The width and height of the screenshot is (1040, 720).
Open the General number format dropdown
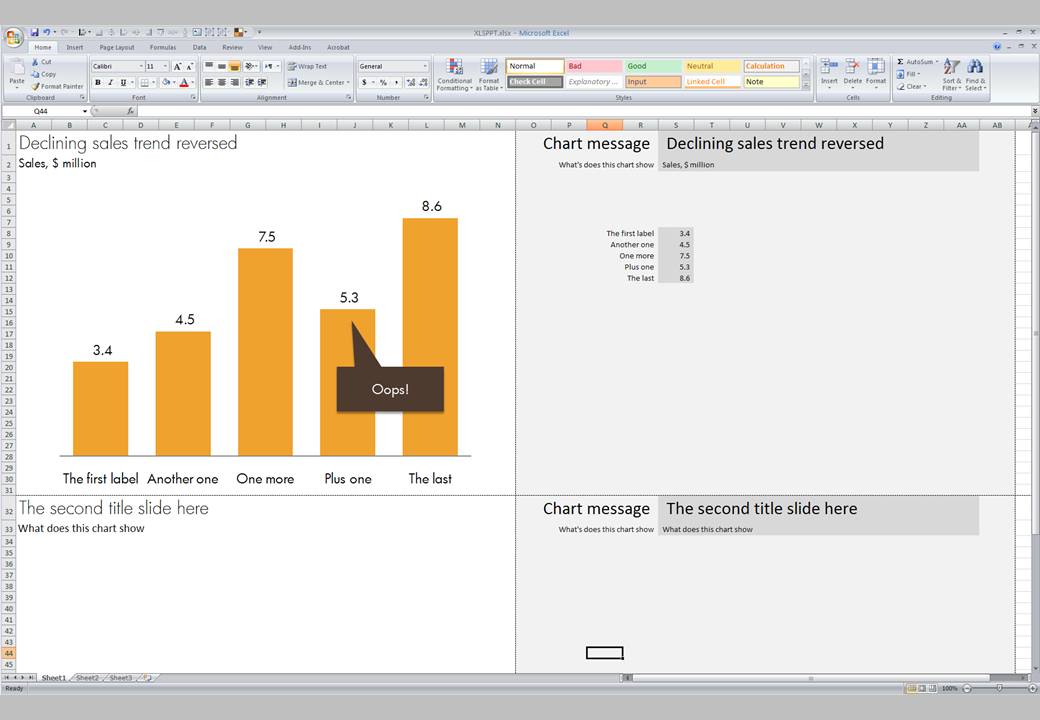pyautogui.click(x=424, y=66)
